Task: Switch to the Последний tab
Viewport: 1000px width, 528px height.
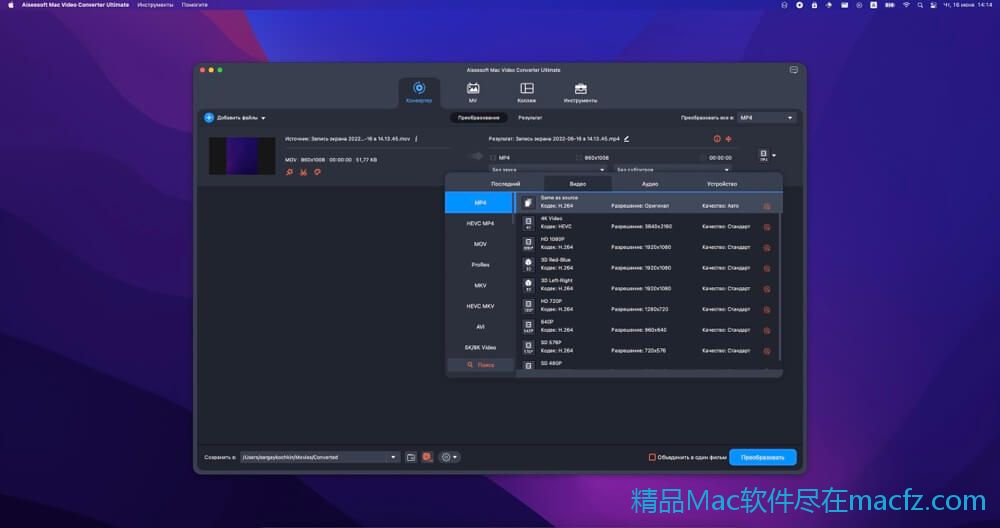Action: click(505, 184)
